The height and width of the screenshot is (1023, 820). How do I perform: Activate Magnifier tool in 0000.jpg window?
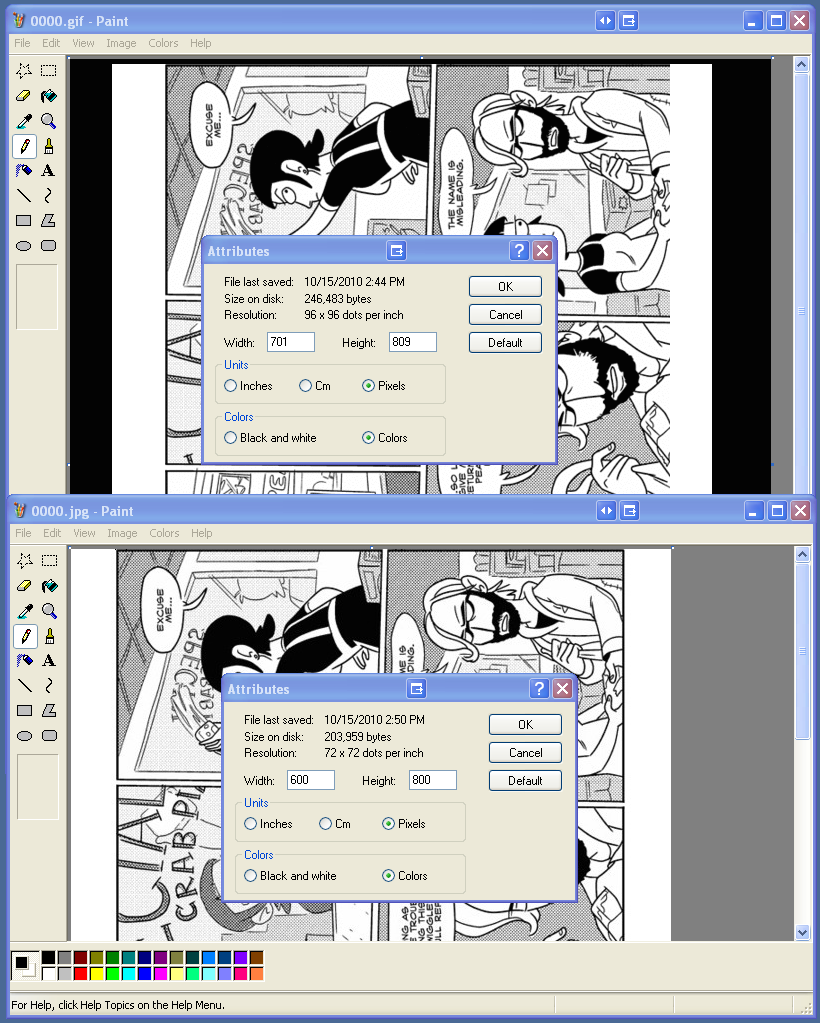[x=50, y=611]
